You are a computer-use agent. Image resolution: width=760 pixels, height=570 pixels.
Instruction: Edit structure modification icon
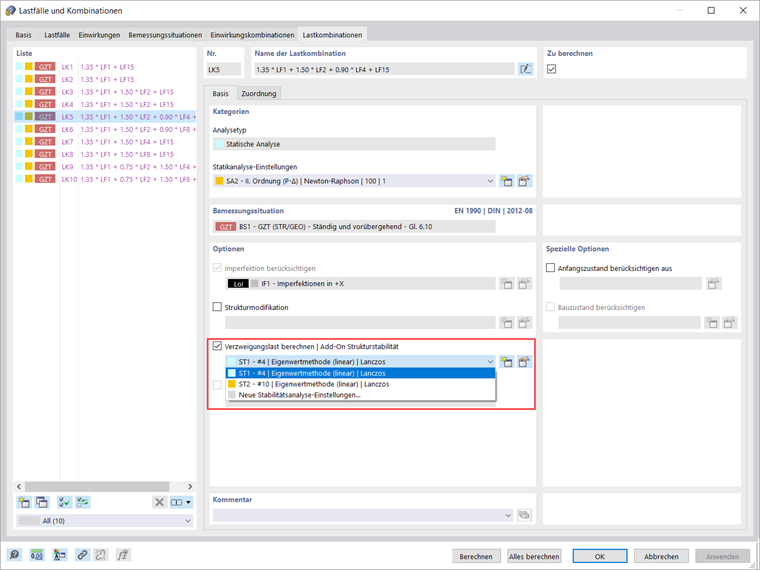524,322
